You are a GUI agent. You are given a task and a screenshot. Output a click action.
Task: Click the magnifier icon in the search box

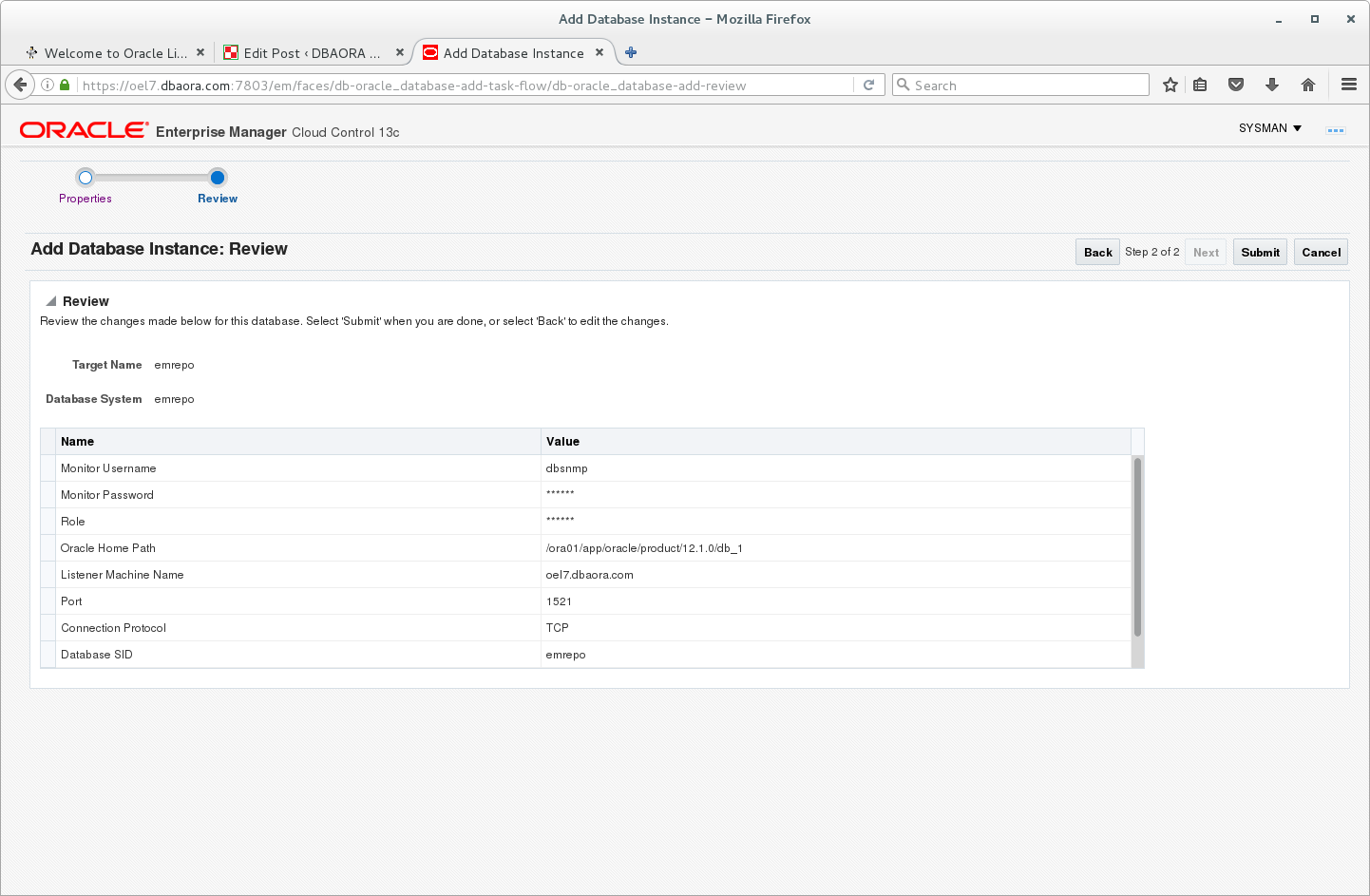(904, 85)
